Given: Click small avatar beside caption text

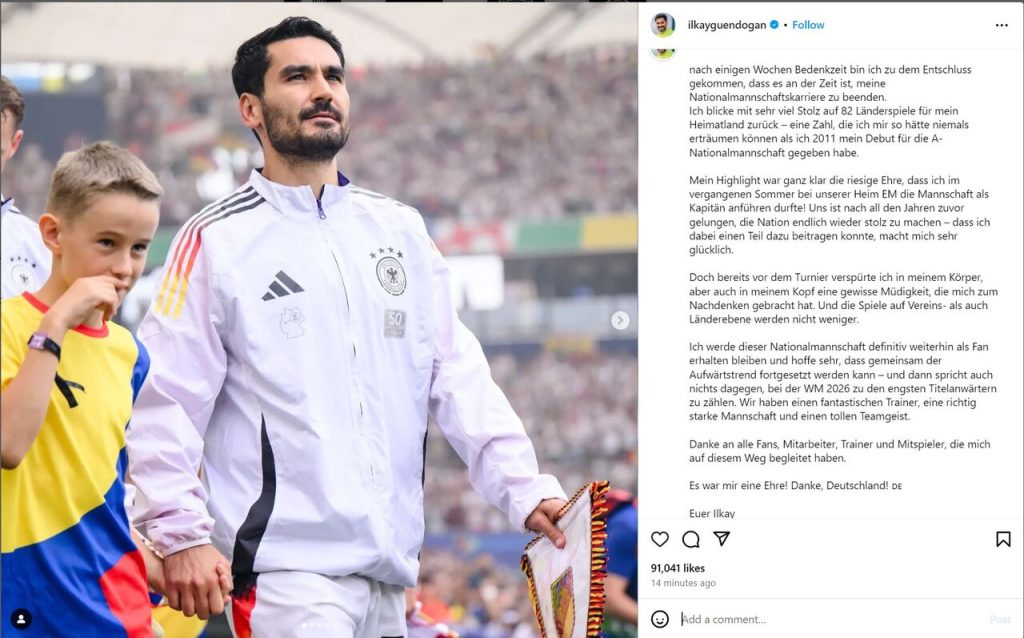Looking at the screenshot, I should click(663, 54).
